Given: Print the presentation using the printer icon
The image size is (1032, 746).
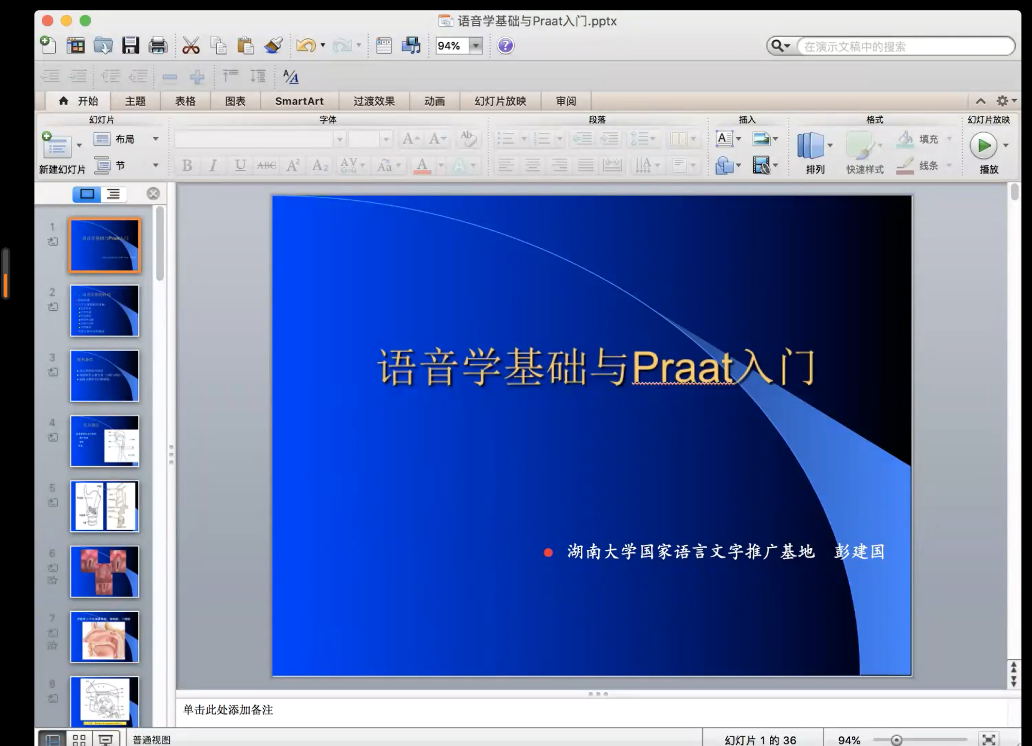Looking at the screenshot, I should tap(158, 45).
